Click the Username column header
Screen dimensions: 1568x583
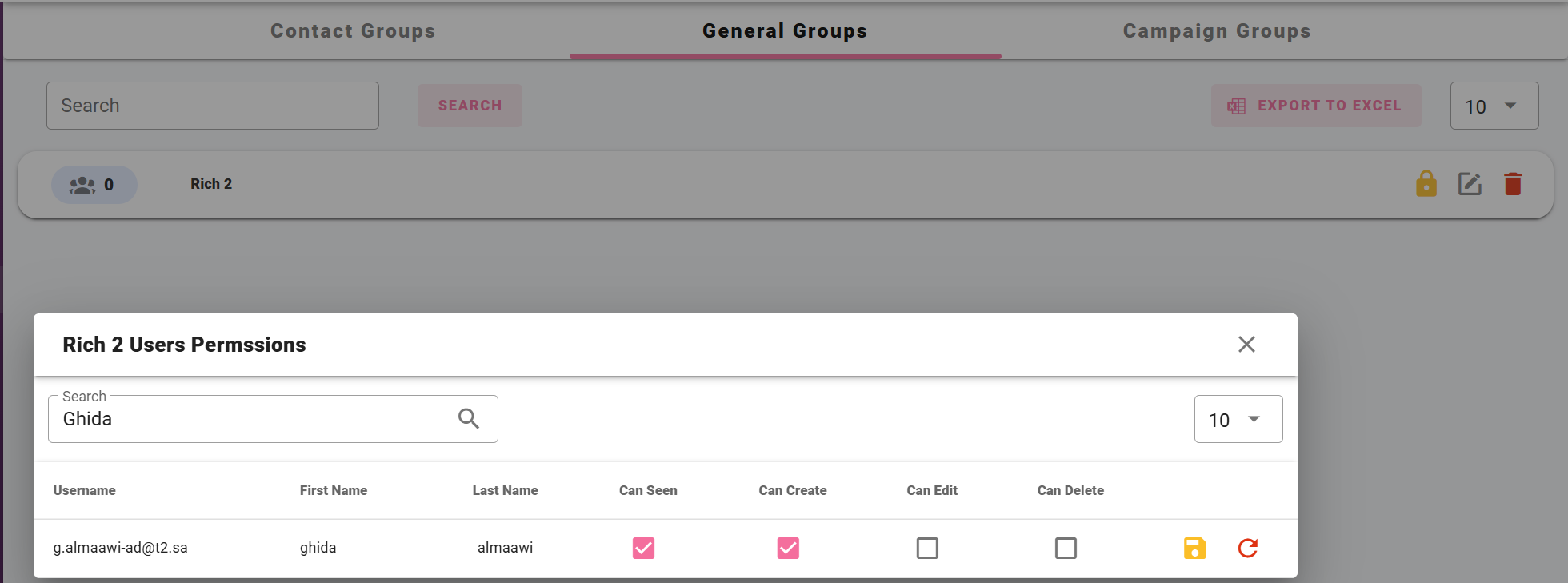coord(85,490)
